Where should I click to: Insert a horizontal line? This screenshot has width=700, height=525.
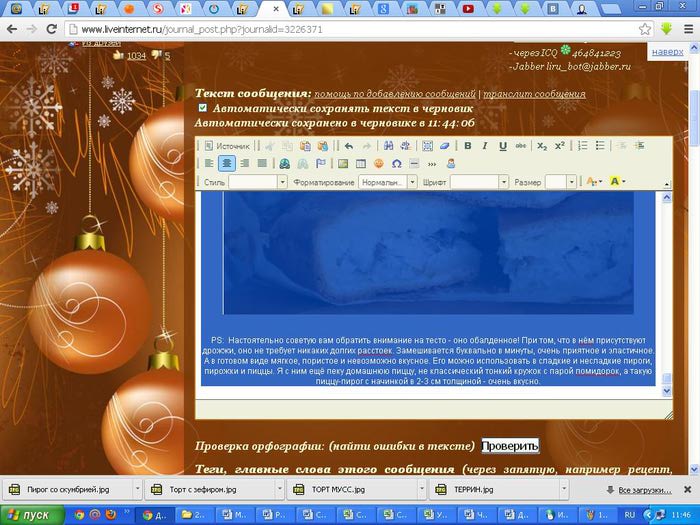coord(414,164)
